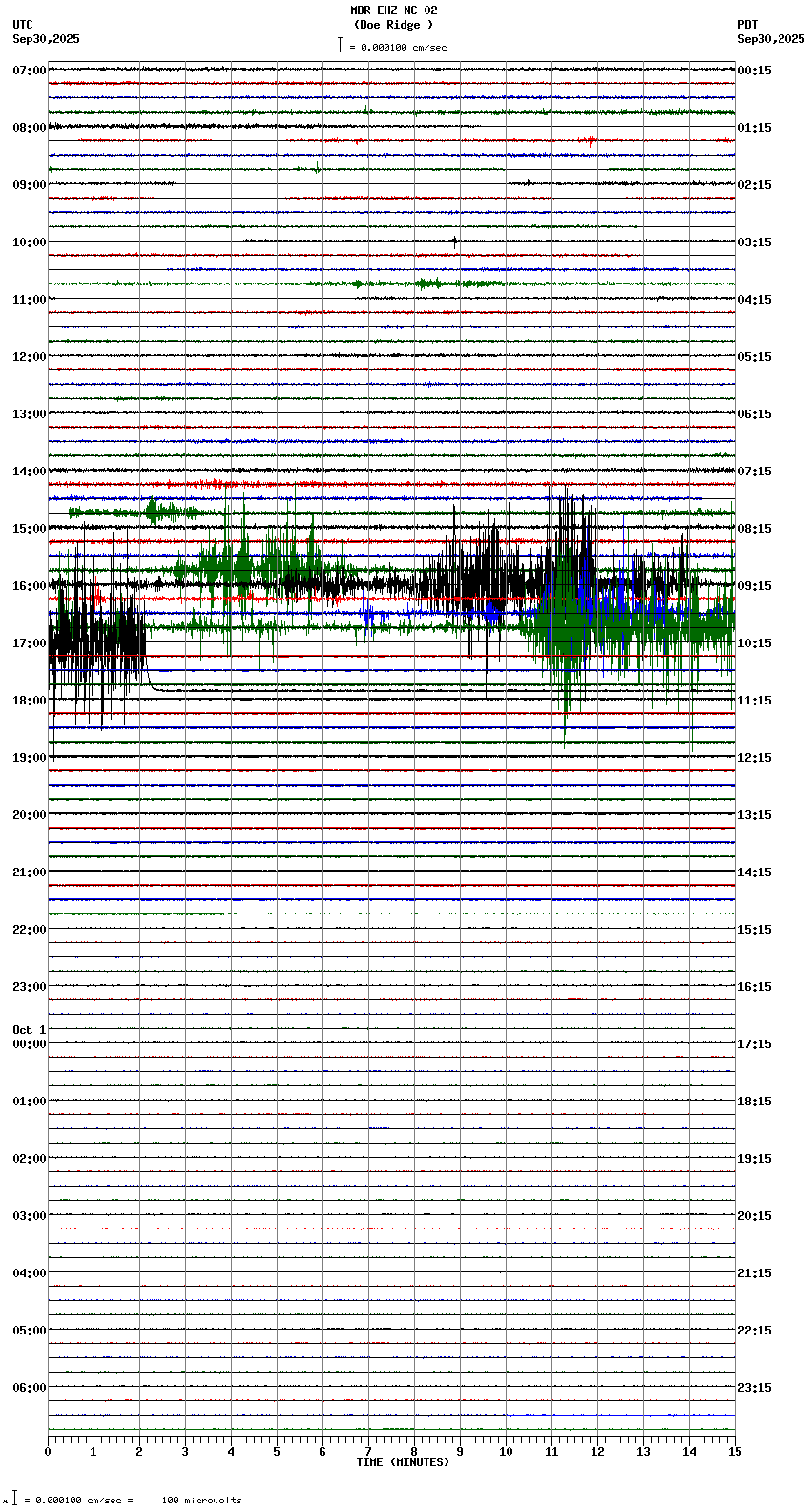Select the '23:00' UTC time label
The width and height of the screenshot is (811, 1512).
pyautogui.click(x=30, y=987)
